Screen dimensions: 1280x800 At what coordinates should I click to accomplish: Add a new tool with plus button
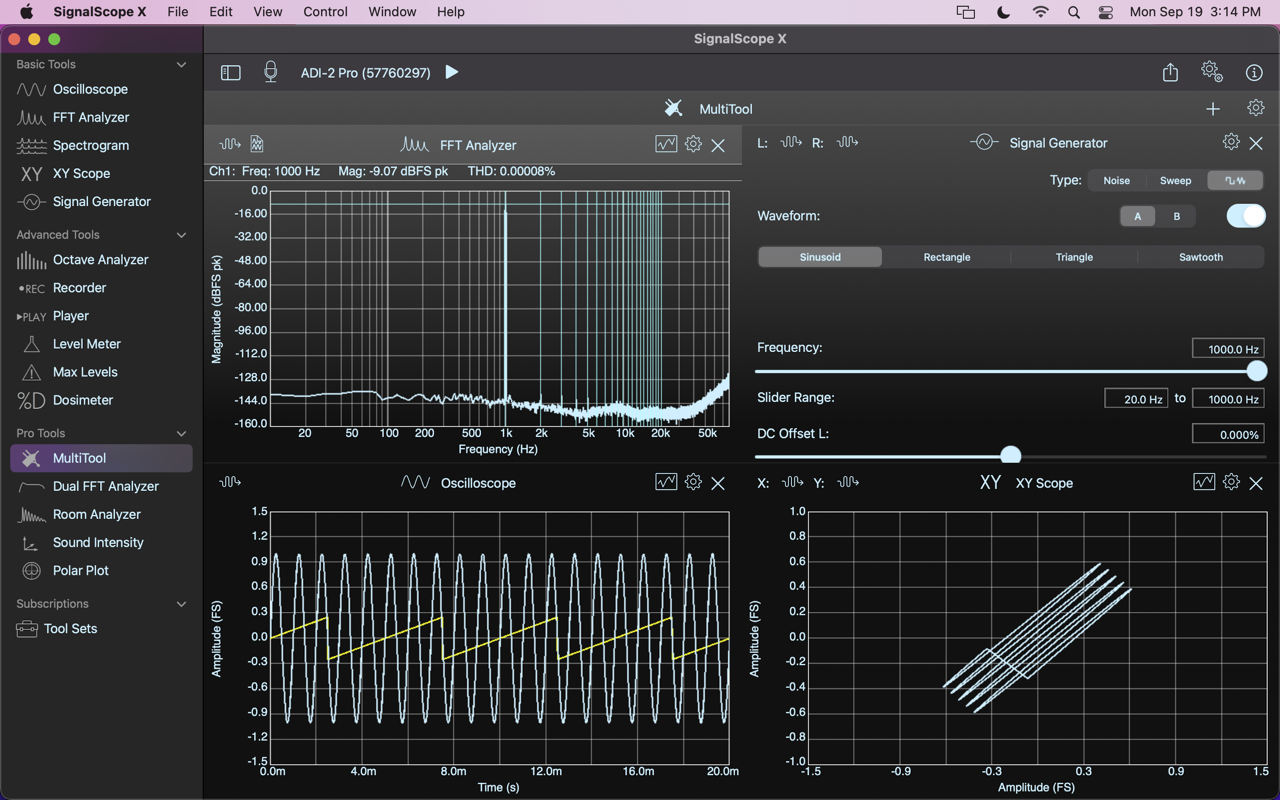coord(1213,108)
